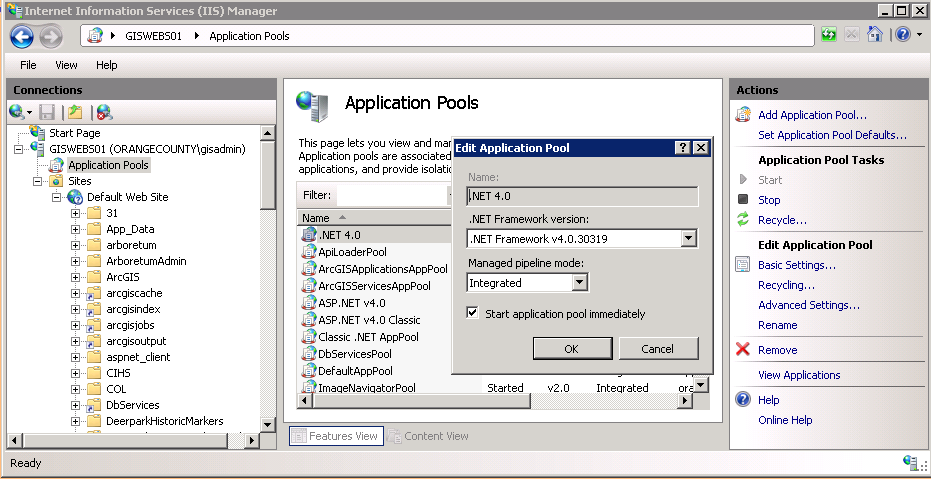Uncheck Start application pool immediately checkbox

click(x=474, y=314)
